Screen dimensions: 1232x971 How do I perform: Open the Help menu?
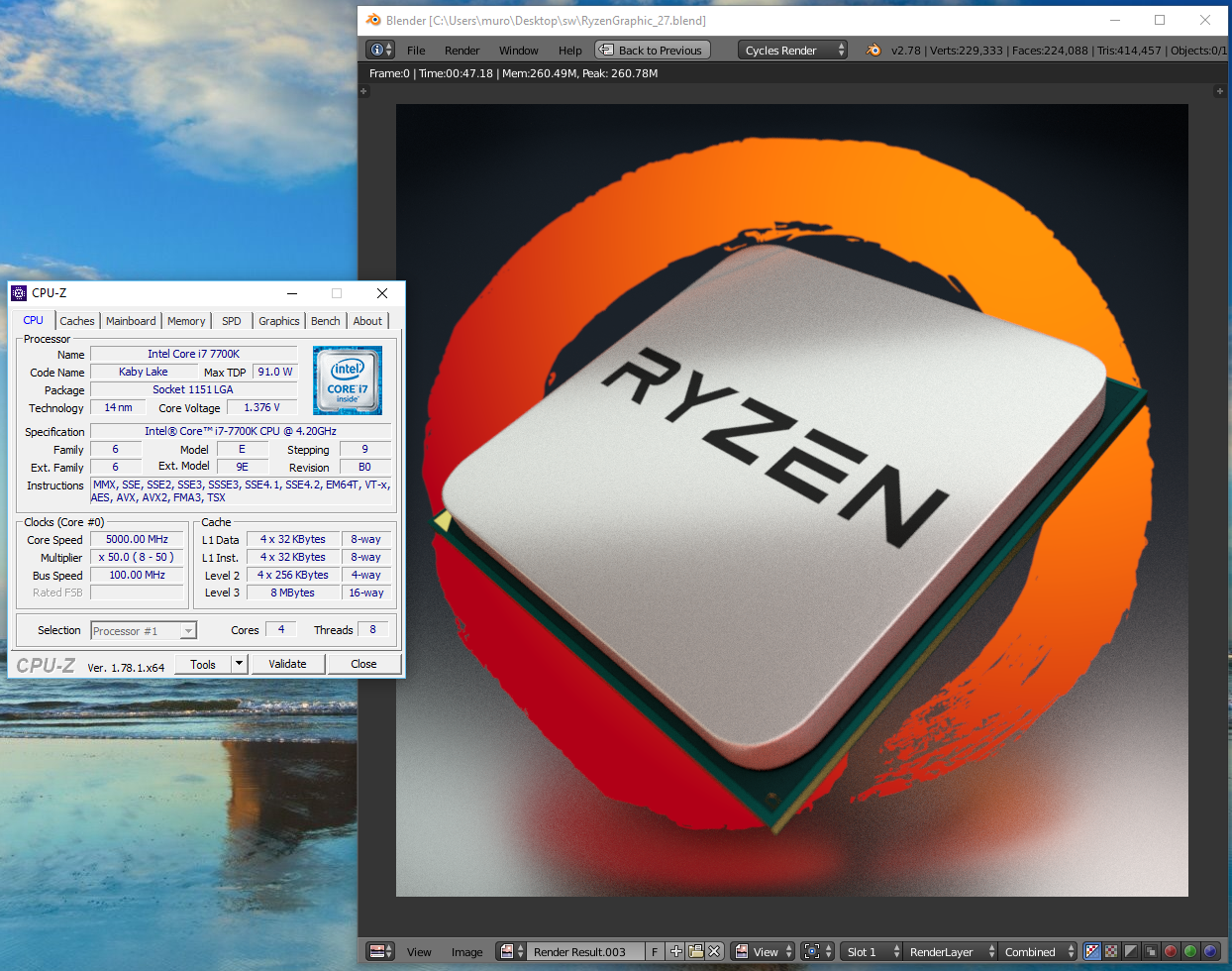click(x=570, y=51)
